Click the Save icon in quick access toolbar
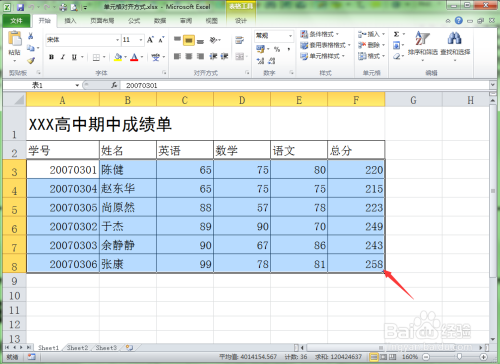Image resolution: width=500 pixels, height=364 pixels. click(x=20, y=7)
